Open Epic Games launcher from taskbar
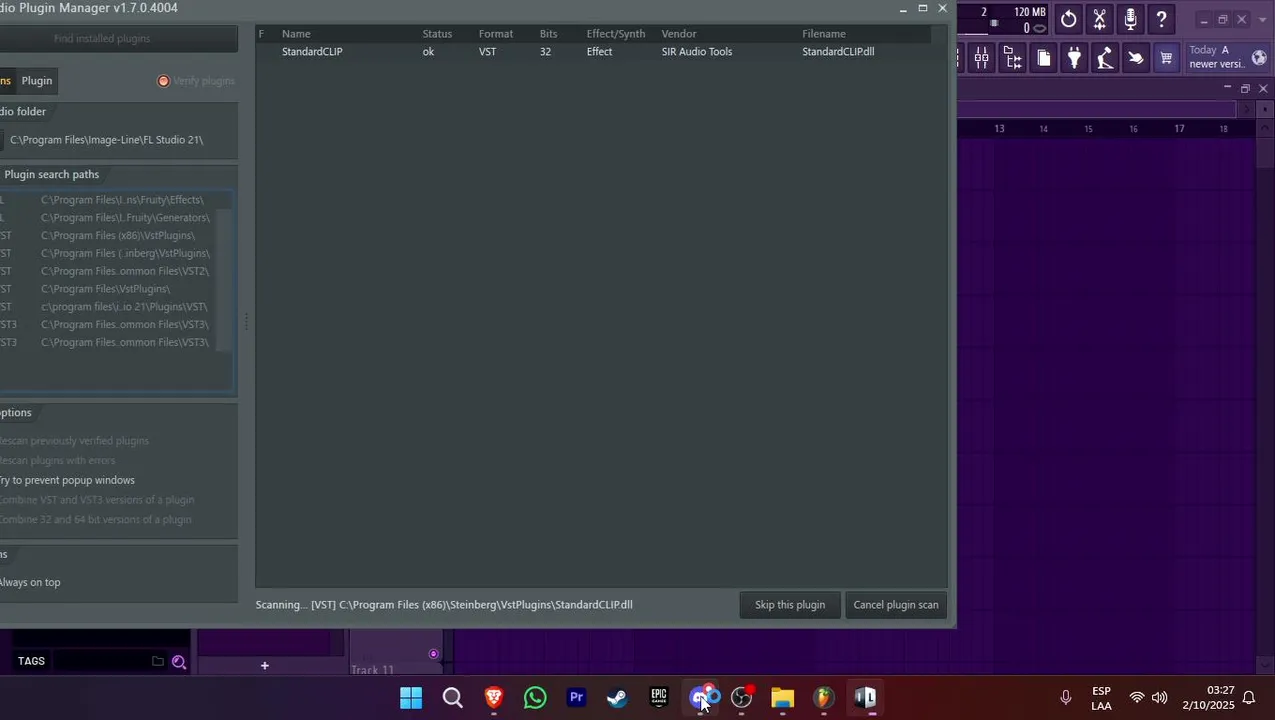Screen dimensions: 1275x720 [x=659, y=697]
